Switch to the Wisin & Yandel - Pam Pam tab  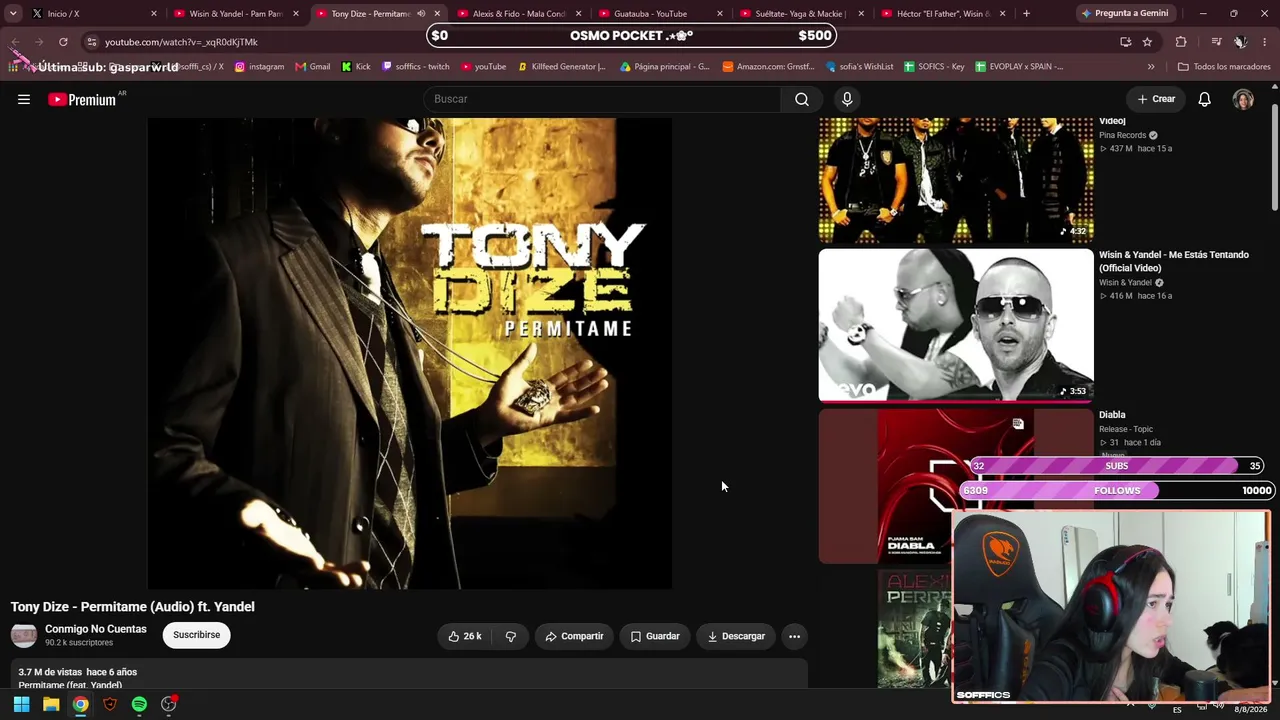236,14
